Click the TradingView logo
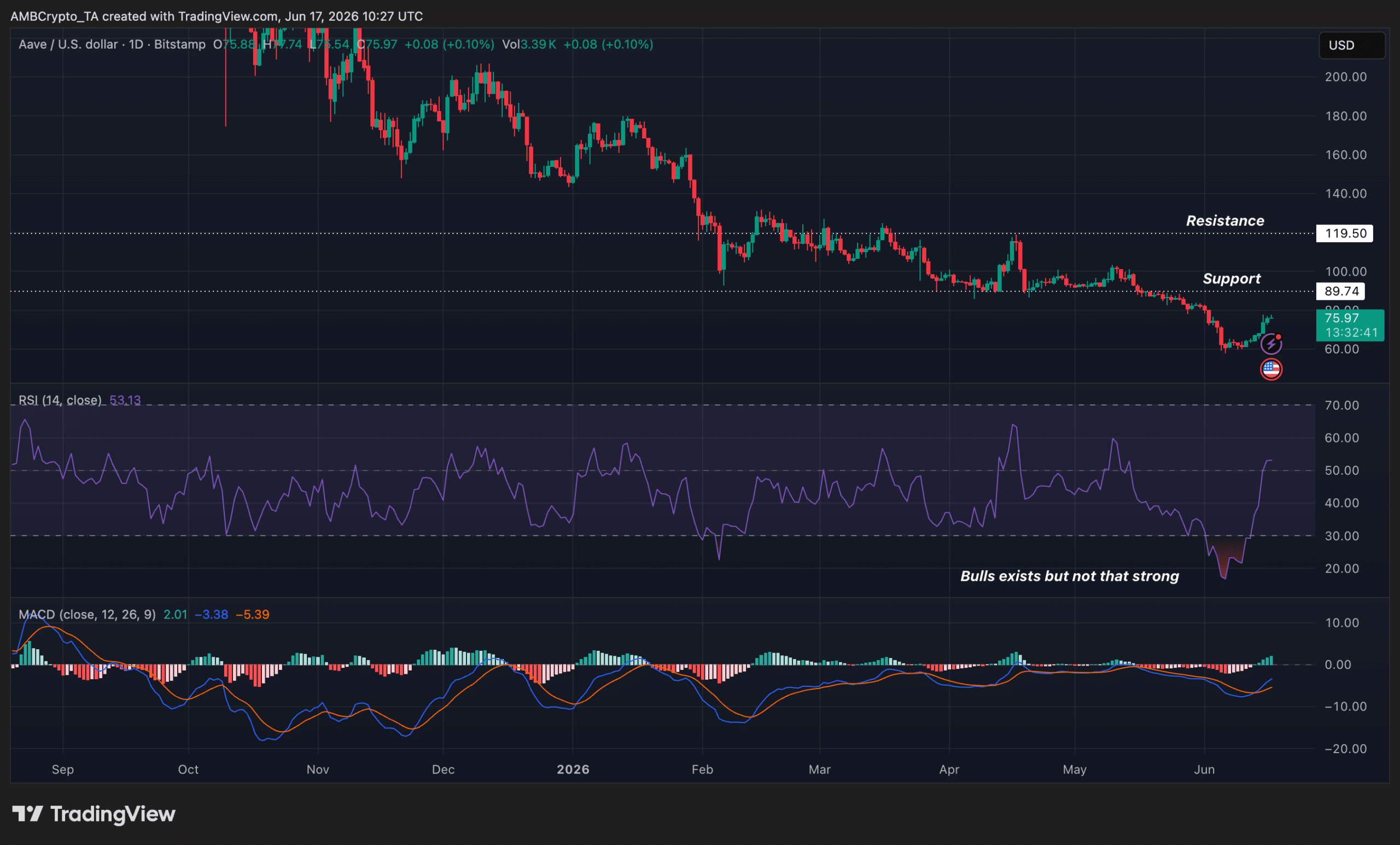1400x845 pixels. (x=94, y=814)
